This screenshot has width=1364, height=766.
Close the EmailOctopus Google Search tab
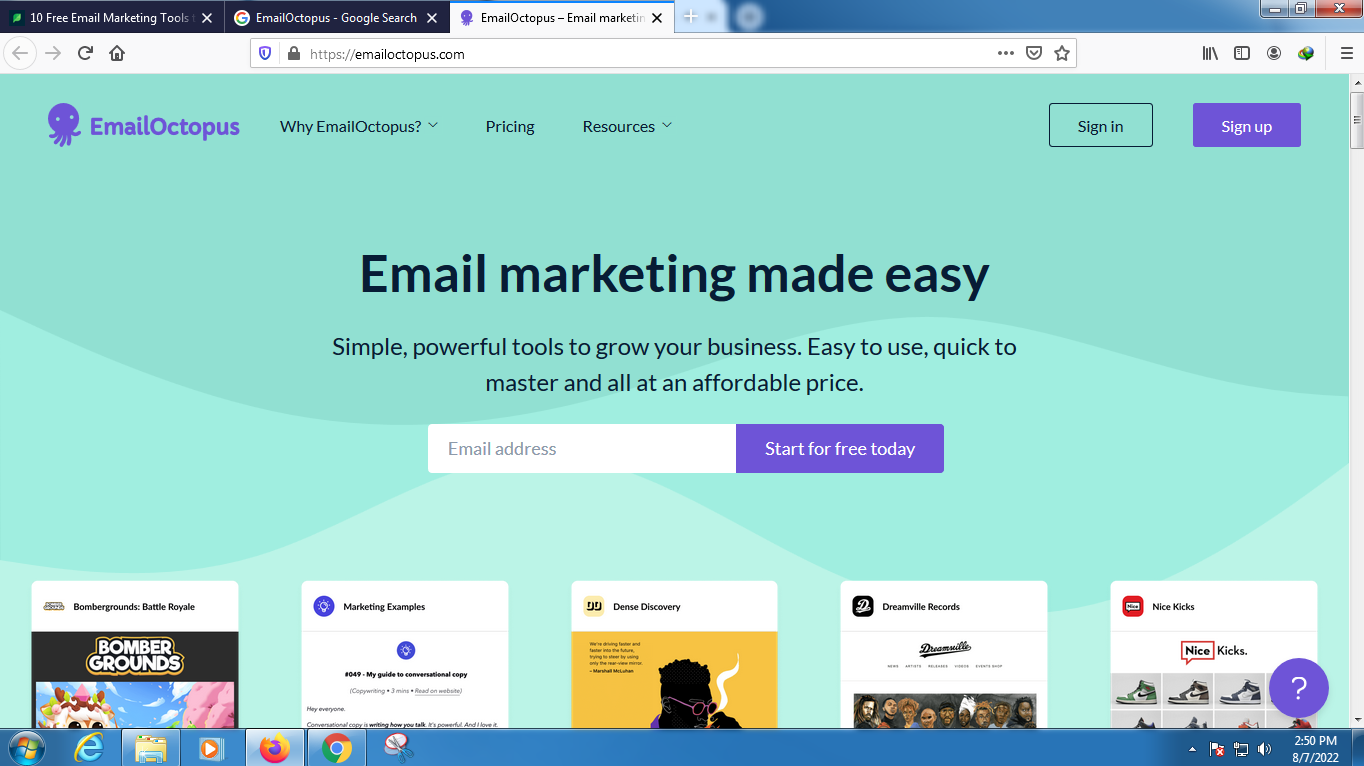pos(432,18)
